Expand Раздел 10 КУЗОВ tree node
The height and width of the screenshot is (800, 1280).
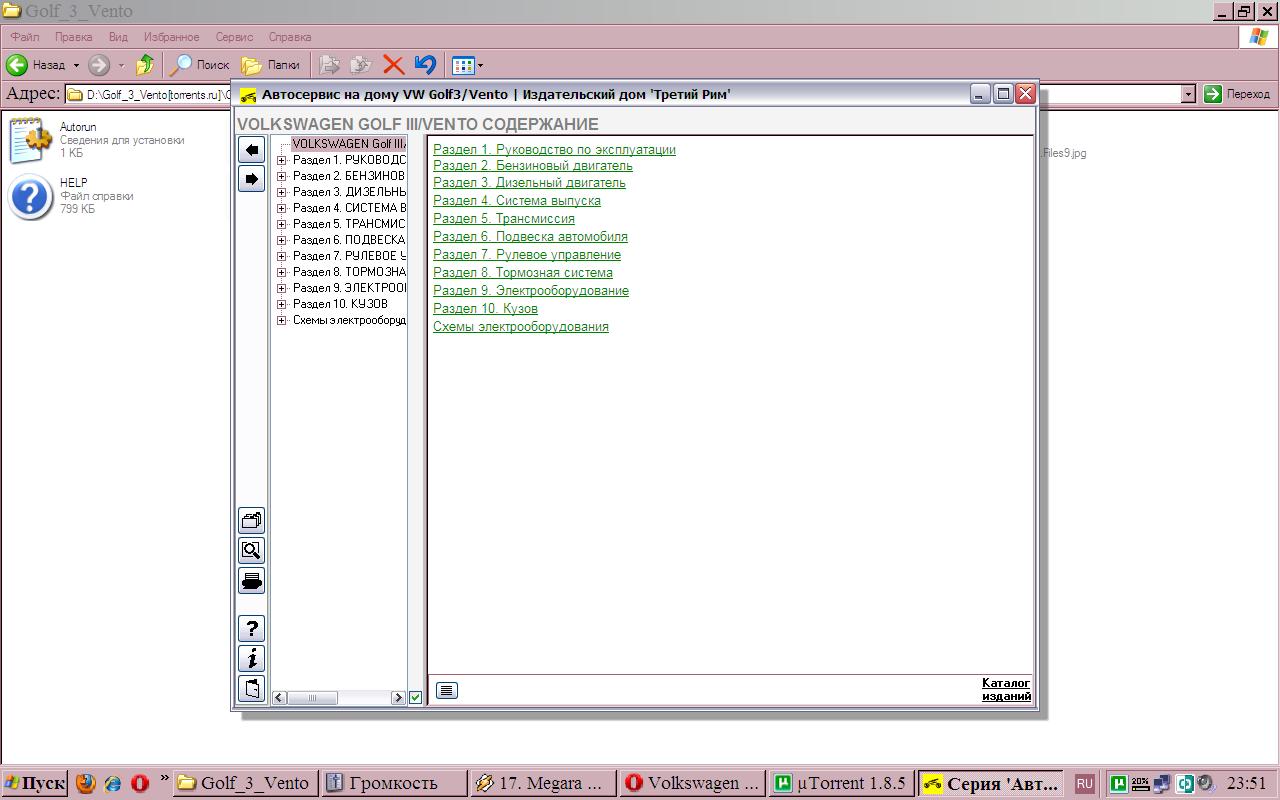coord(282,304)
